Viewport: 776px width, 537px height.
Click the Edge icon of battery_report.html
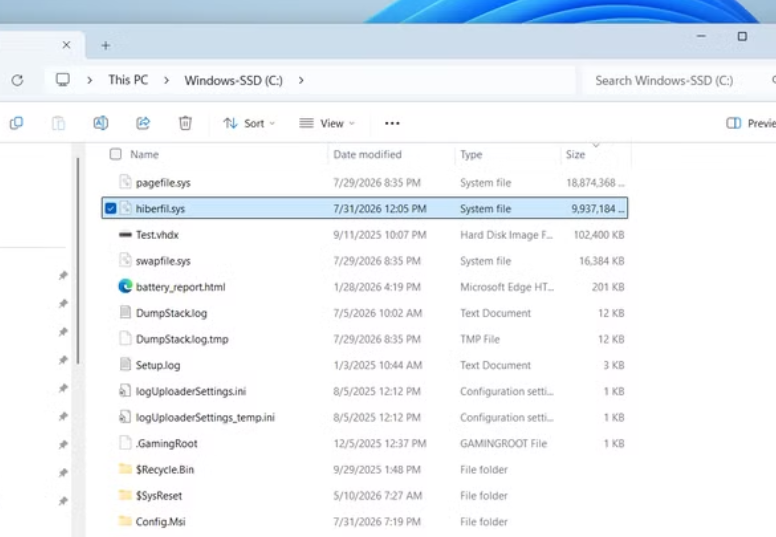tap(125, 286)
